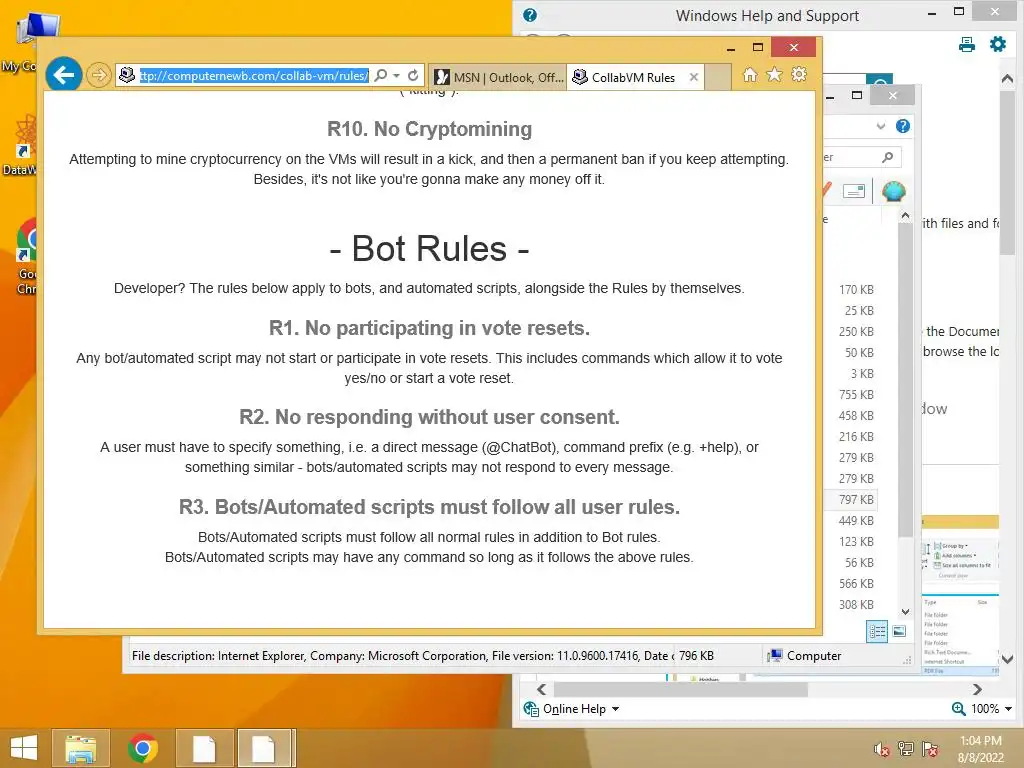Select the 755 KB file size entry
The width and height of the screenshot is (1024, 768).
[x=856, y=394]
